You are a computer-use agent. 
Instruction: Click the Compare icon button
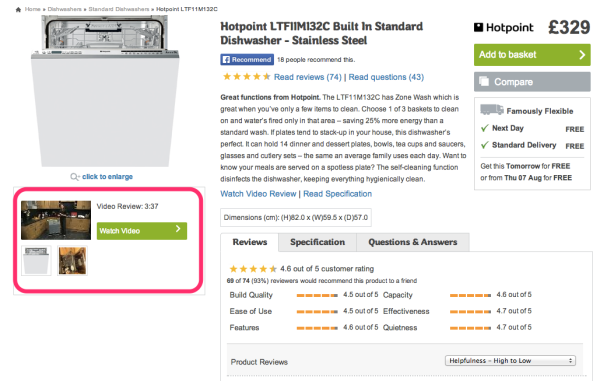pos(484,81)
